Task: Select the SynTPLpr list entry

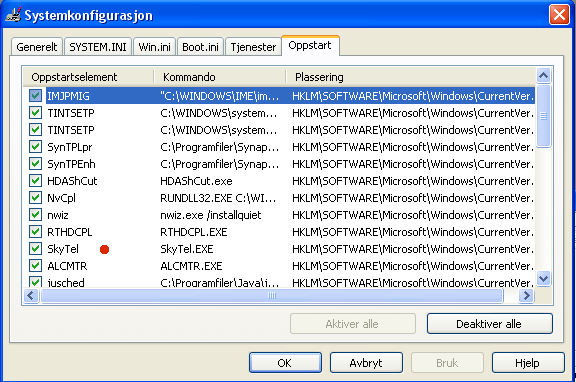Action: click(70, 147)
